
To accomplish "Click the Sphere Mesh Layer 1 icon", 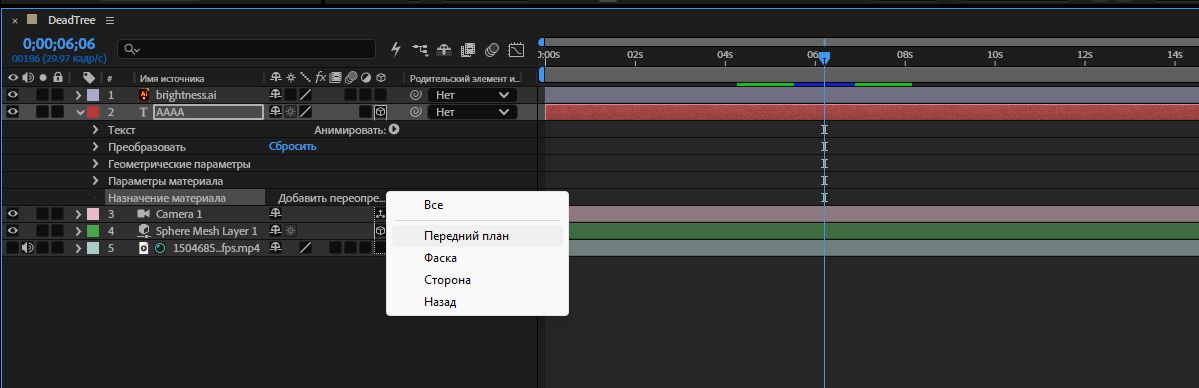I will click(143, 230).
